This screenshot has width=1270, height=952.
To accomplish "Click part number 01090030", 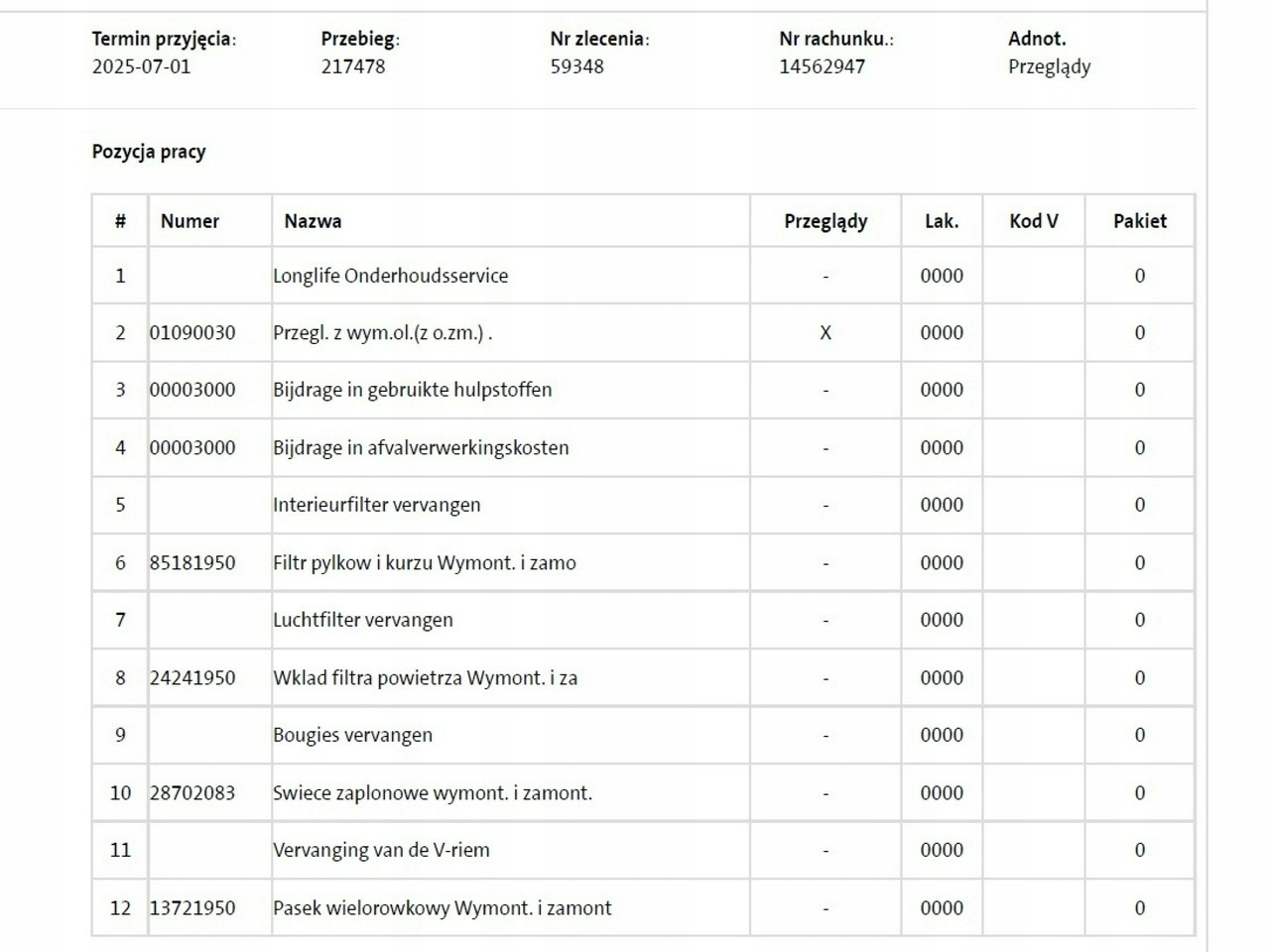I will click(192, 333).
